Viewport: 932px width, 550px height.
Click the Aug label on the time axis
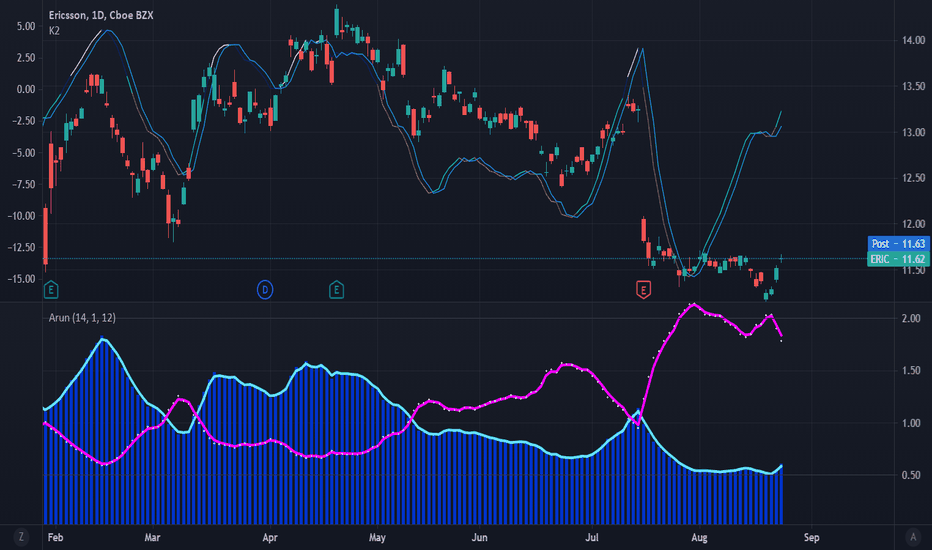pos(699,538)
